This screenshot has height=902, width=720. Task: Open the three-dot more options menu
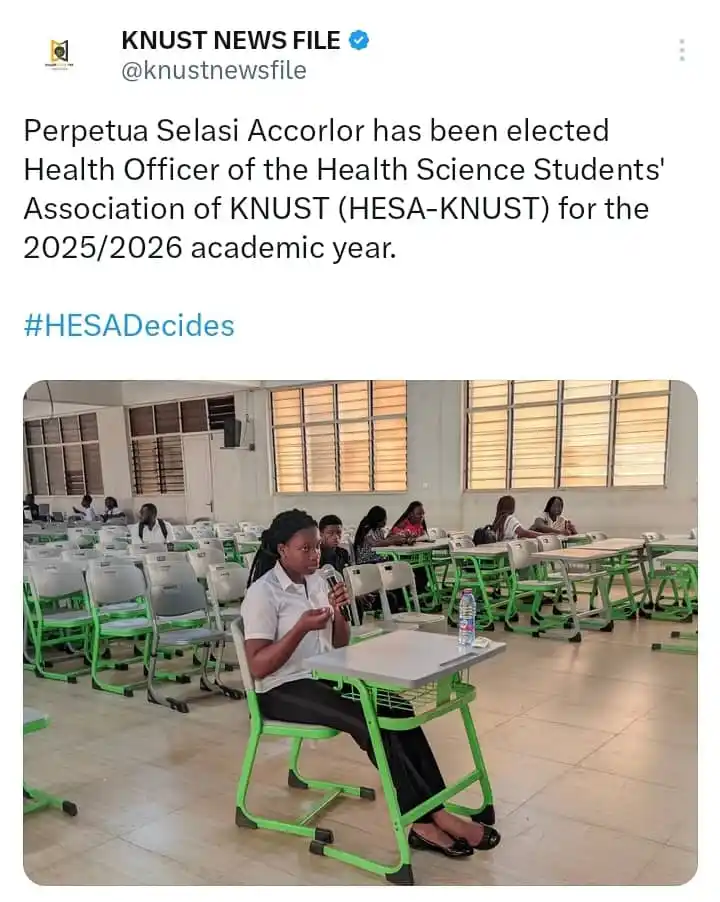pyautogui.click(x=682, y=50)
